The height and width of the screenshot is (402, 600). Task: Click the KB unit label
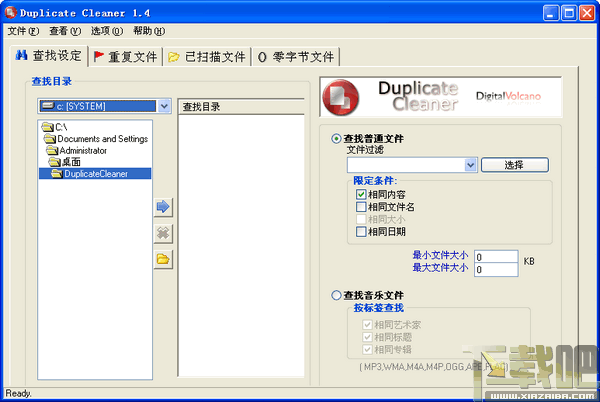coord(529,261)
